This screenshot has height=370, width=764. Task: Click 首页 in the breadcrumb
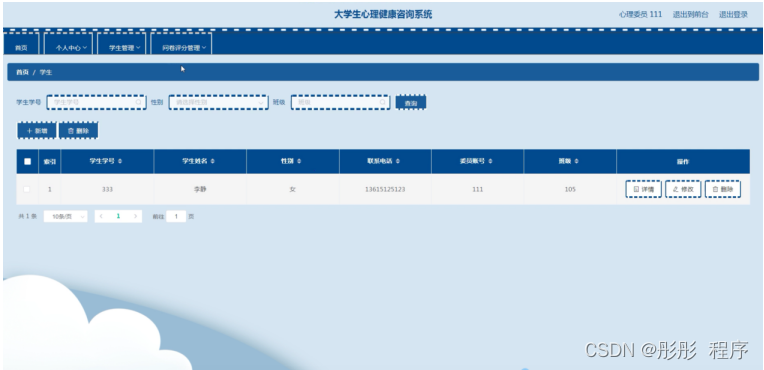(x=22, y=72)
